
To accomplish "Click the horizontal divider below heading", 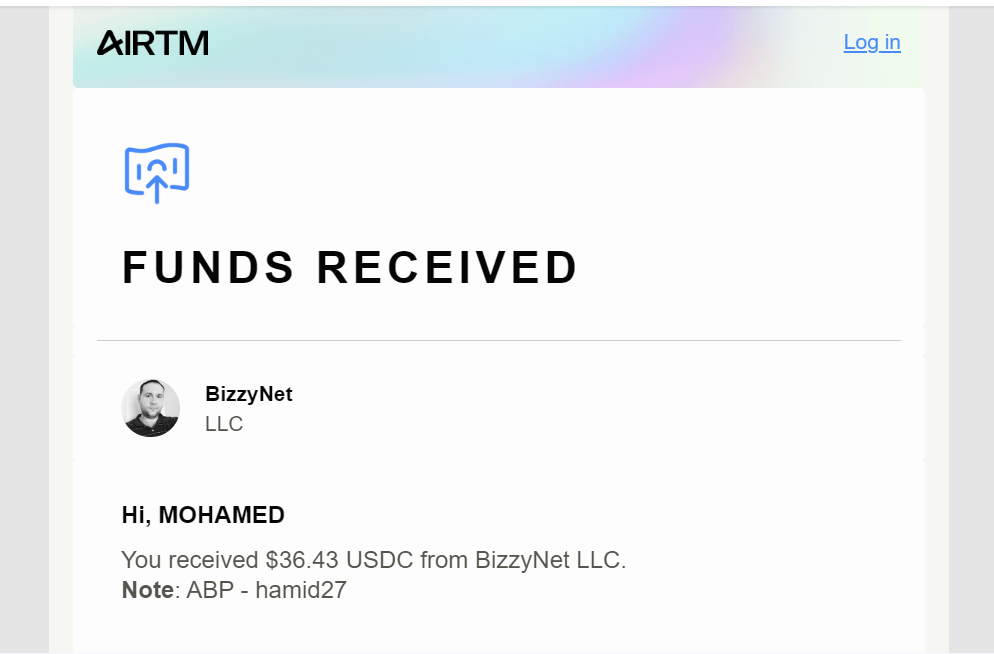I will click(499, 340).
